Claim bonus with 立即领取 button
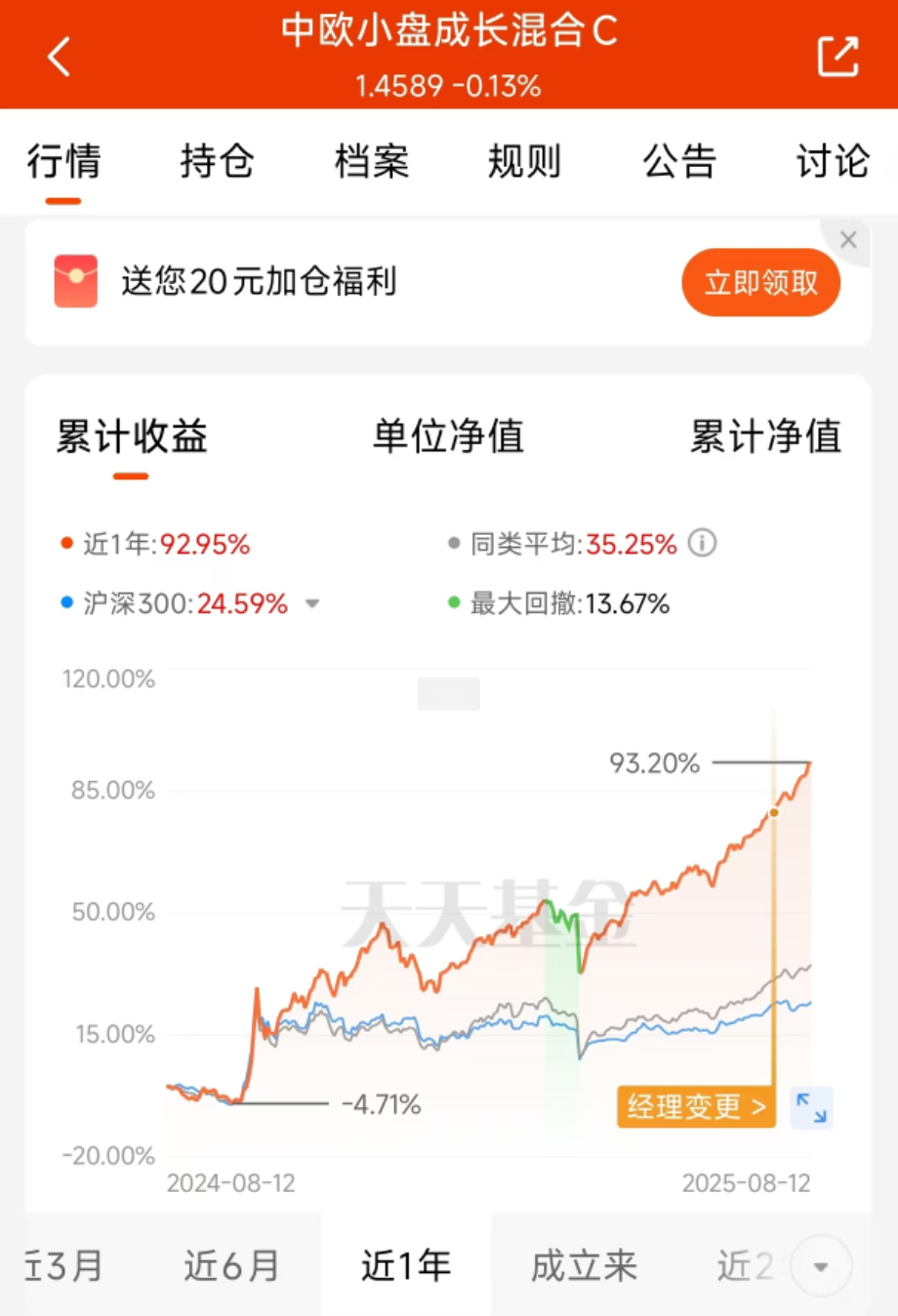 click(x=761, y=282)
